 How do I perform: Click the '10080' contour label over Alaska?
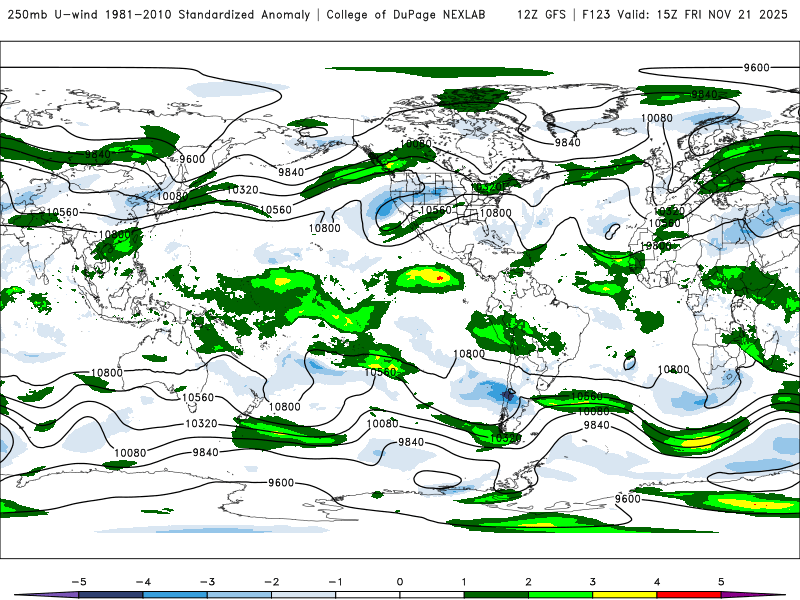[x=416, y=144]
